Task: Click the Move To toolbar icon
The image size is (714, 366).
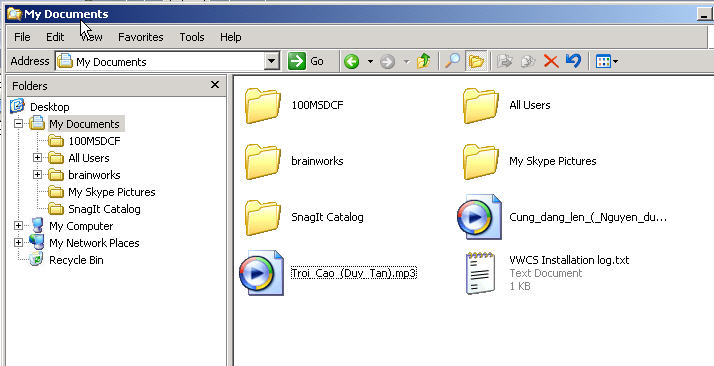Action: pyautogui.click(x=505, y=61)
